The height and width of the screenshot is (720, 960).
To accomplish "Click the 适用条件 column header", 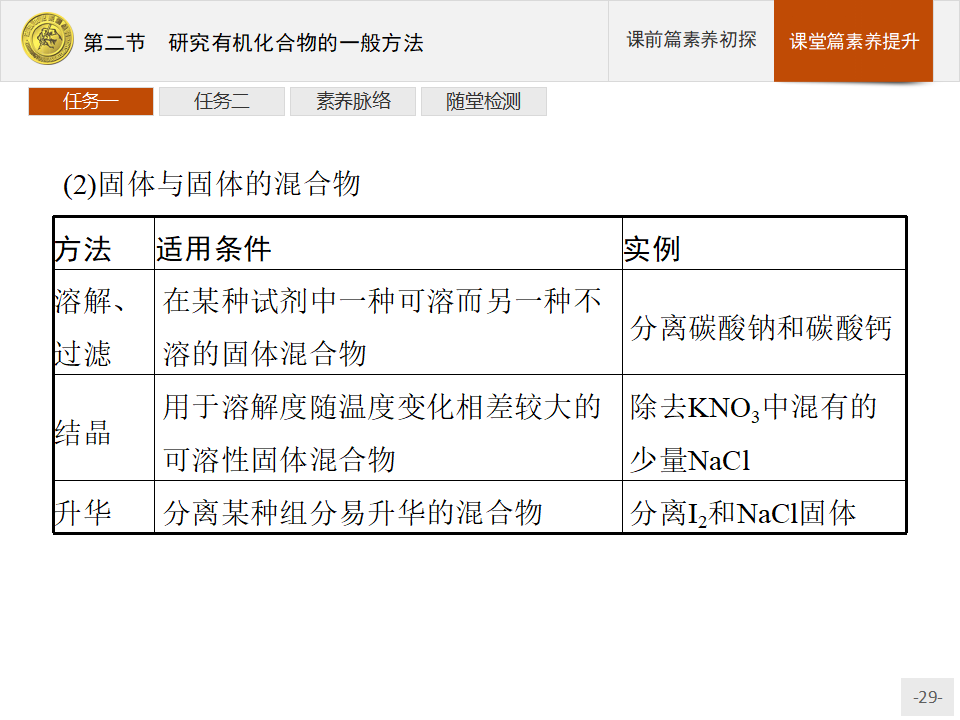I will (388, 244).
